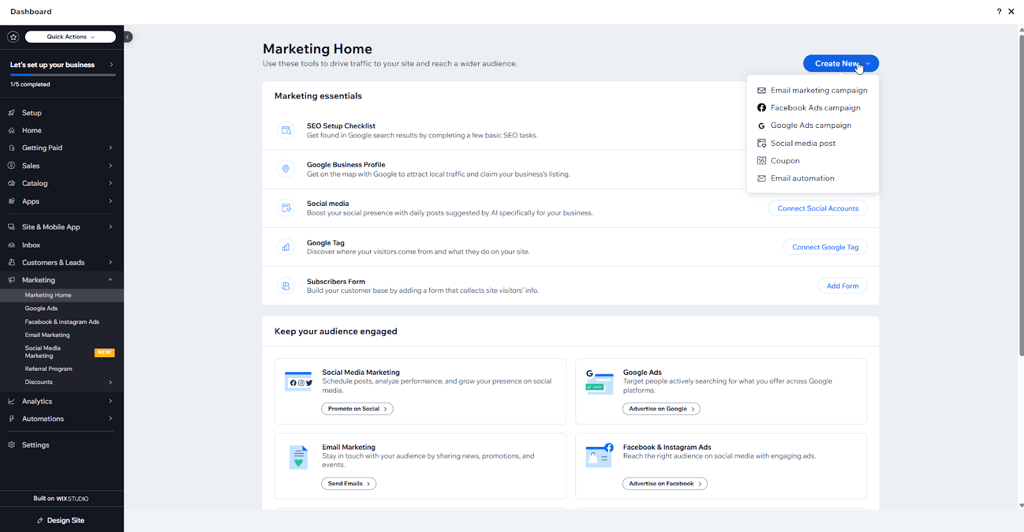
Task: Click Advertise on Facebook button
Action: pos(665,484)
